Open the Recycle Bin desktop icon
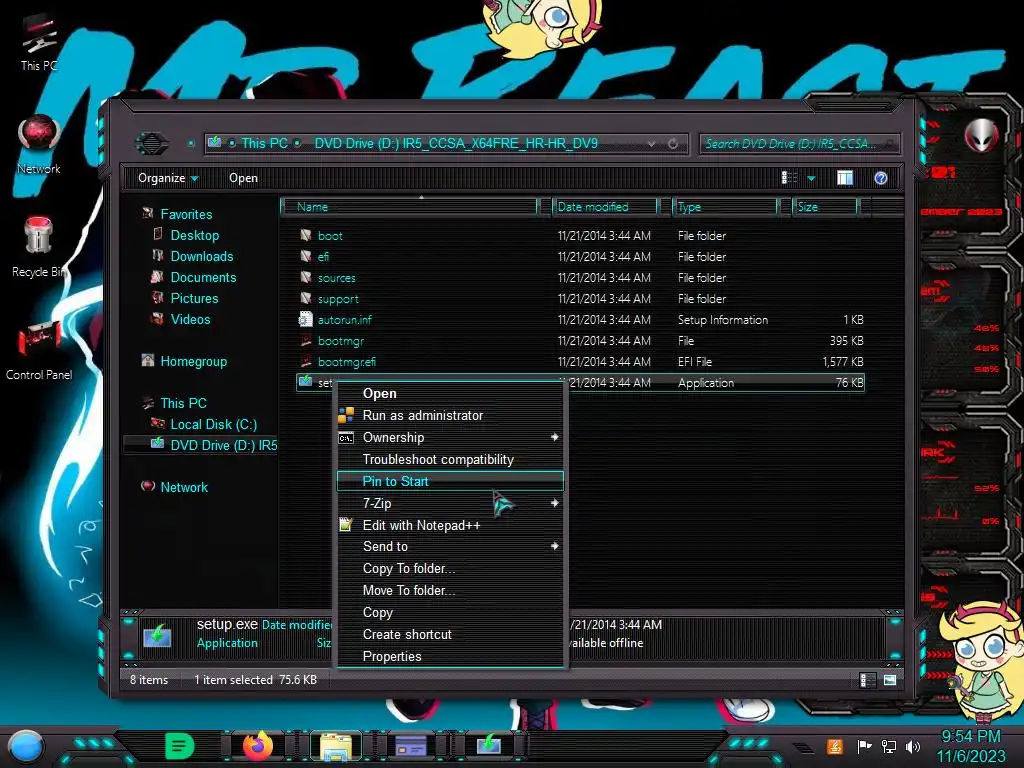The width and height of the screenshot is (1024, 768). click(x=38, y=247)
